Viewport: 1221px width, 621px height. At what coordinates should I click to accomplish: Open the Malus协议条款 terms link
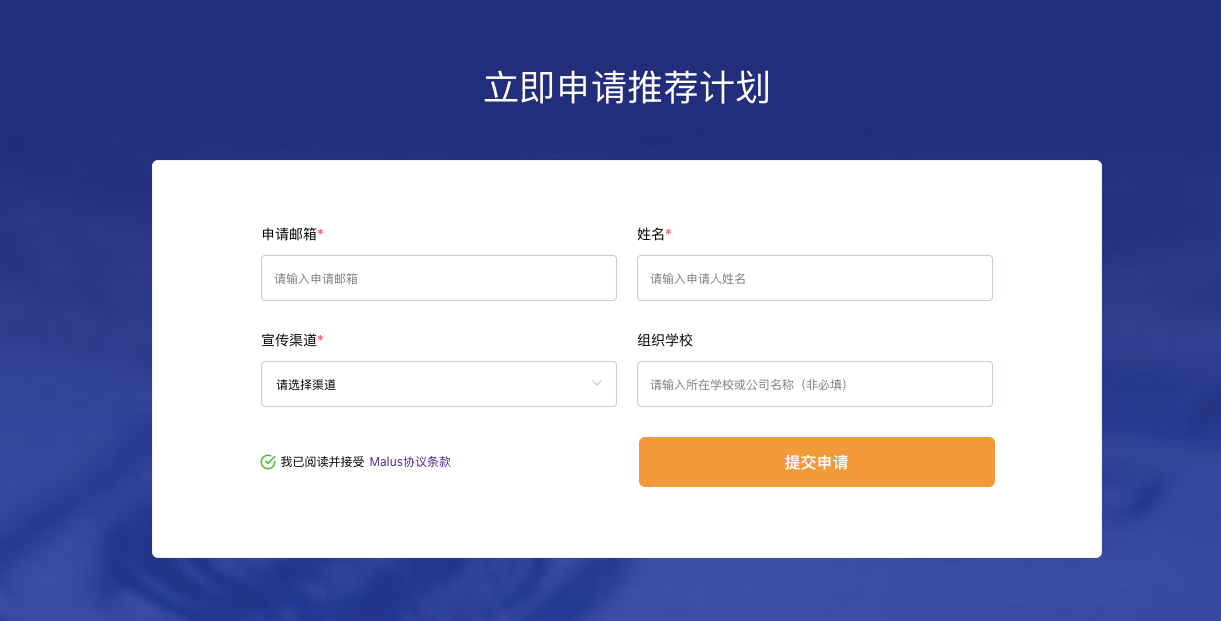(410, 461)
